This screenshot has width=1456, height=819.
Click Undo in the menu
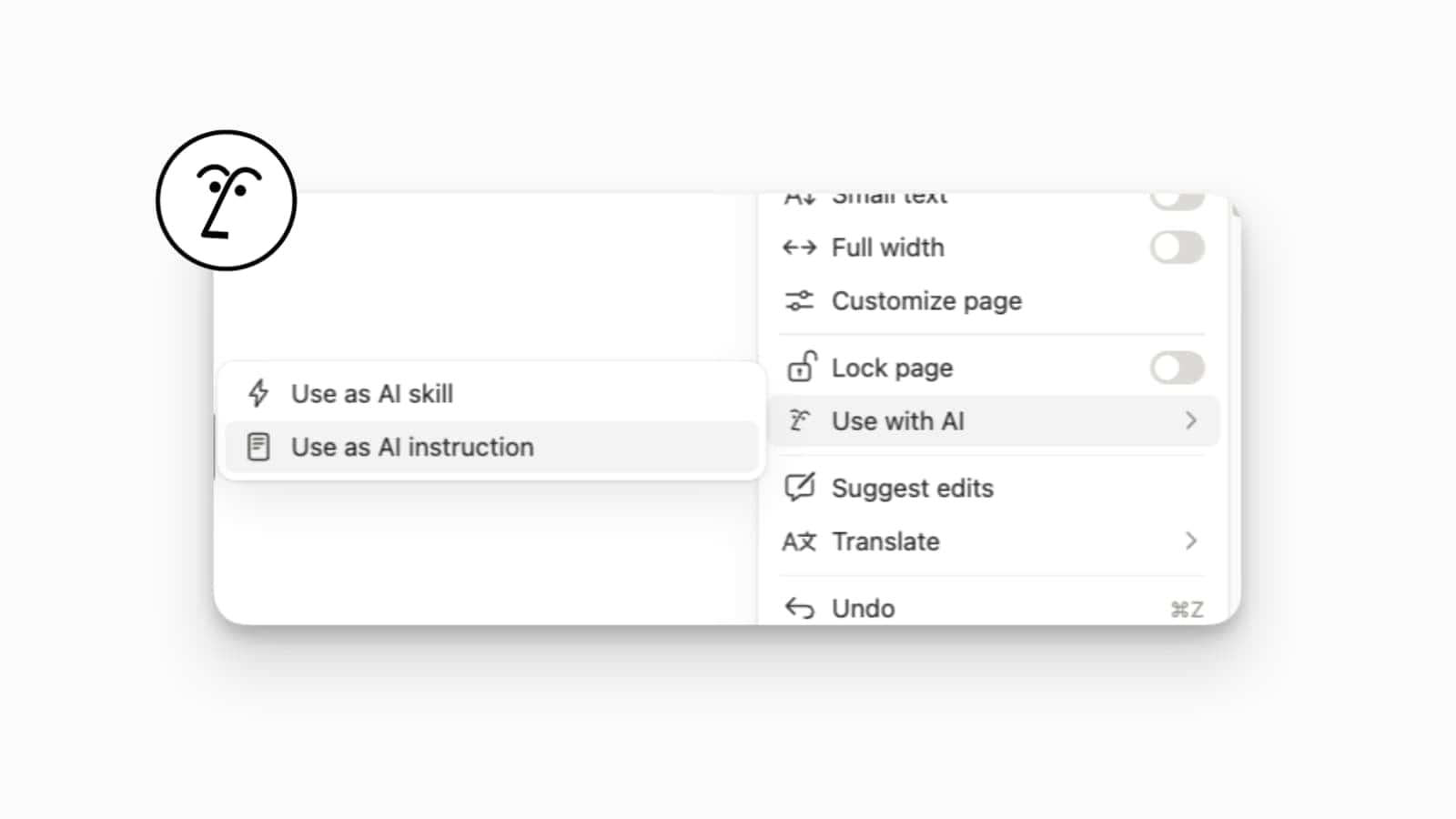tap(862, 607)
